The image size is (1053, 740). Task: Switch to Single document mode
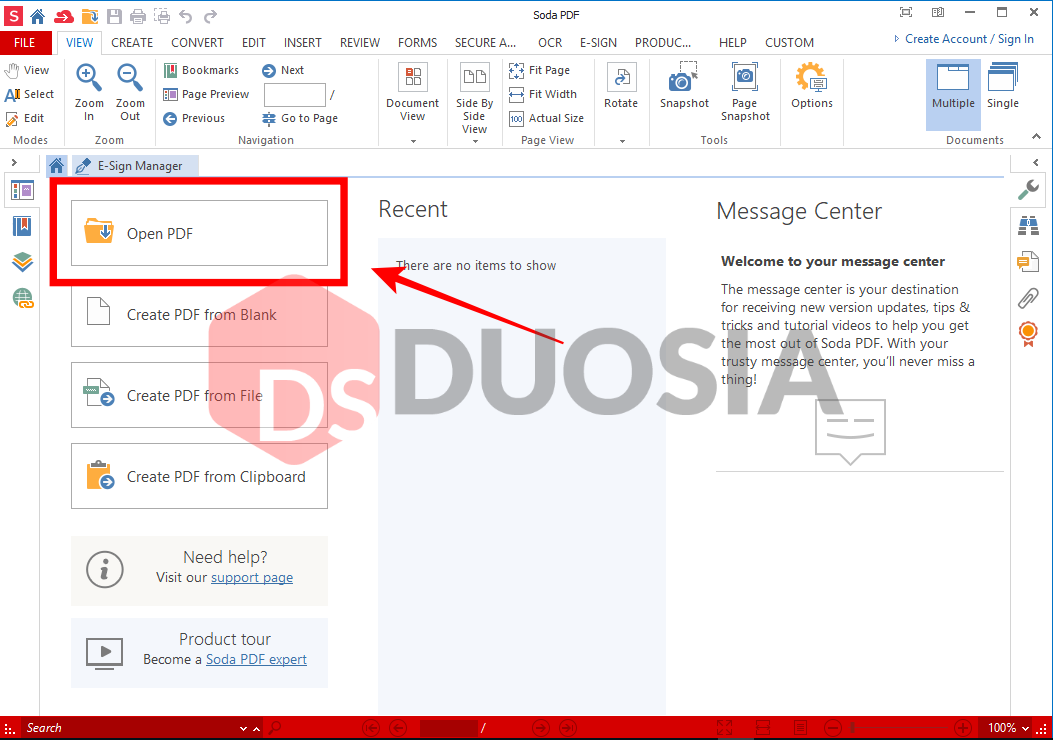click(x=1003, y=86)
